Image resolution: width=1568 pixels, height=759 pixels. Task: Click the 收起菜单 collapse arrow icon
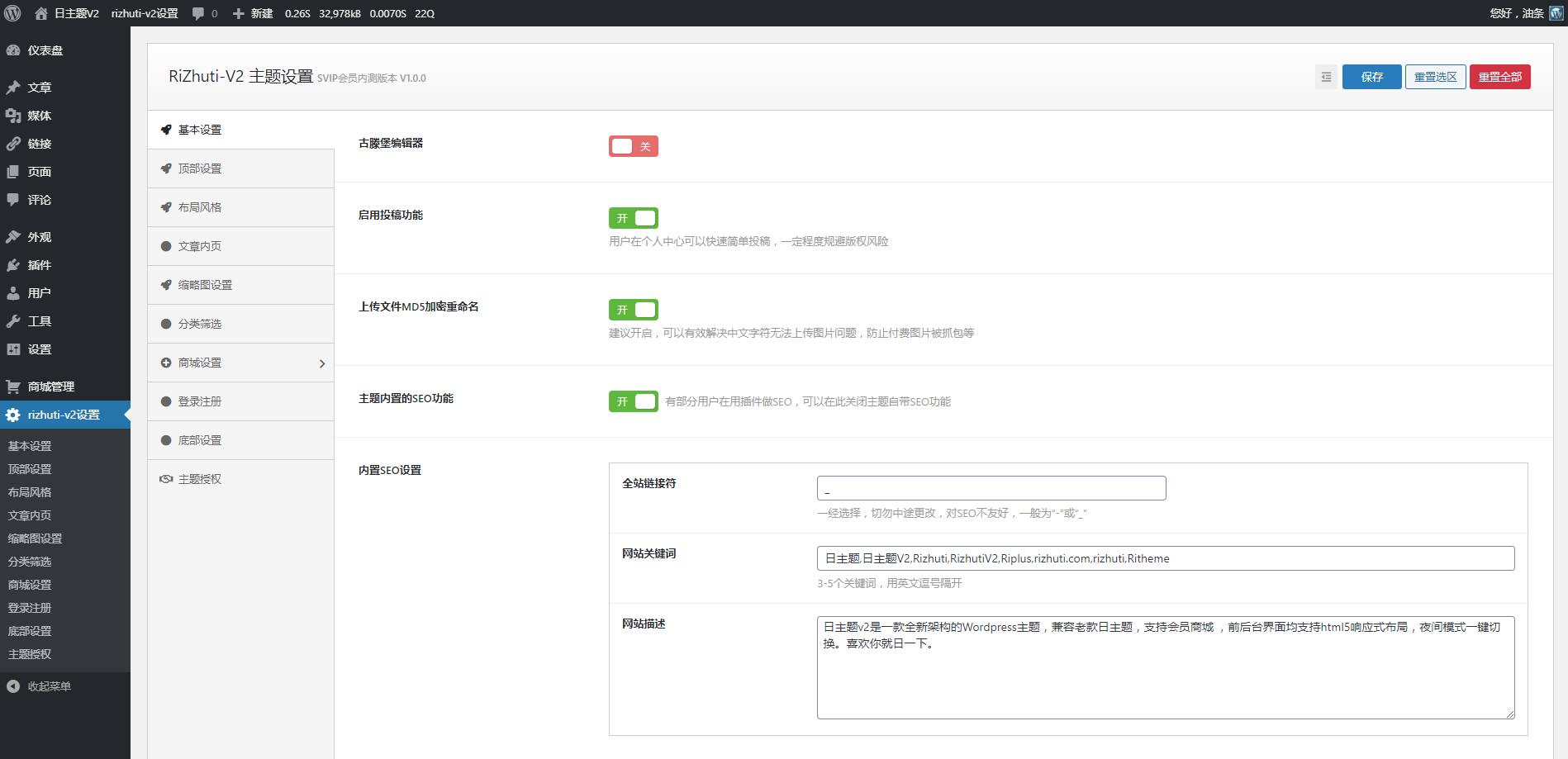12,686
